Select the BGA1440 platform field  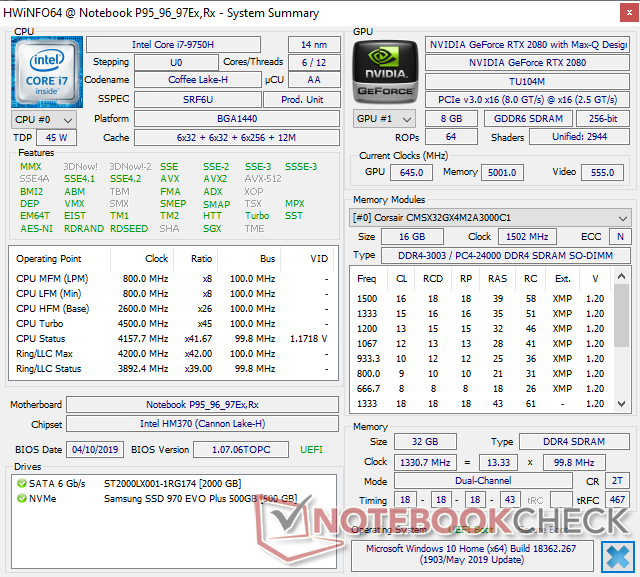237,119
